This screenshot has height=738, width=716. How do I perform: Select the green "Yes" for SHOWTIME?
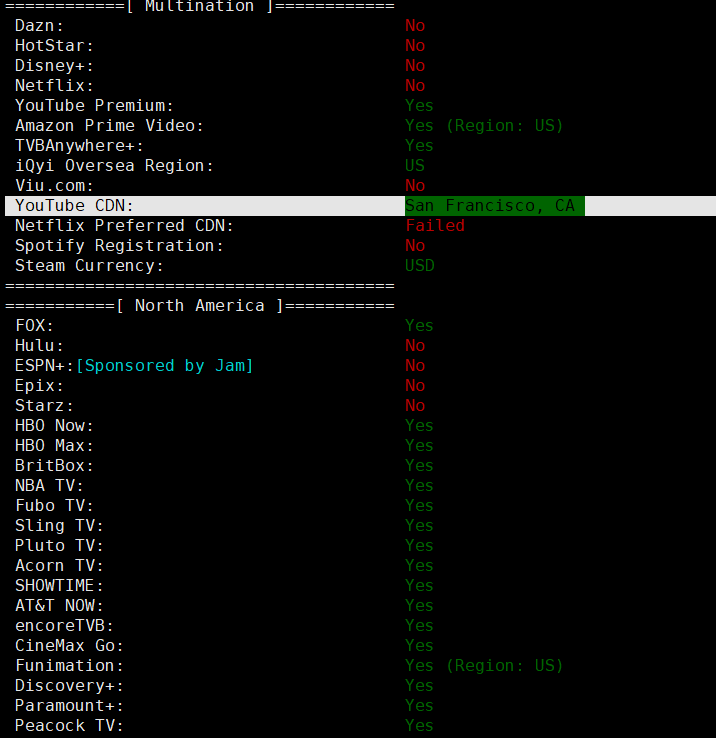click(x=419, y=586)
